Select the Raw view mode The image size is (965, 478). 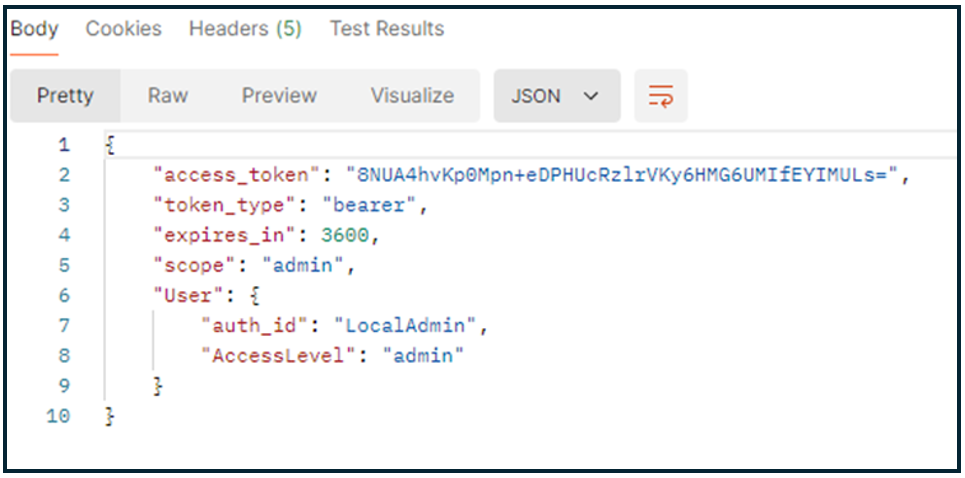point(168,96)
